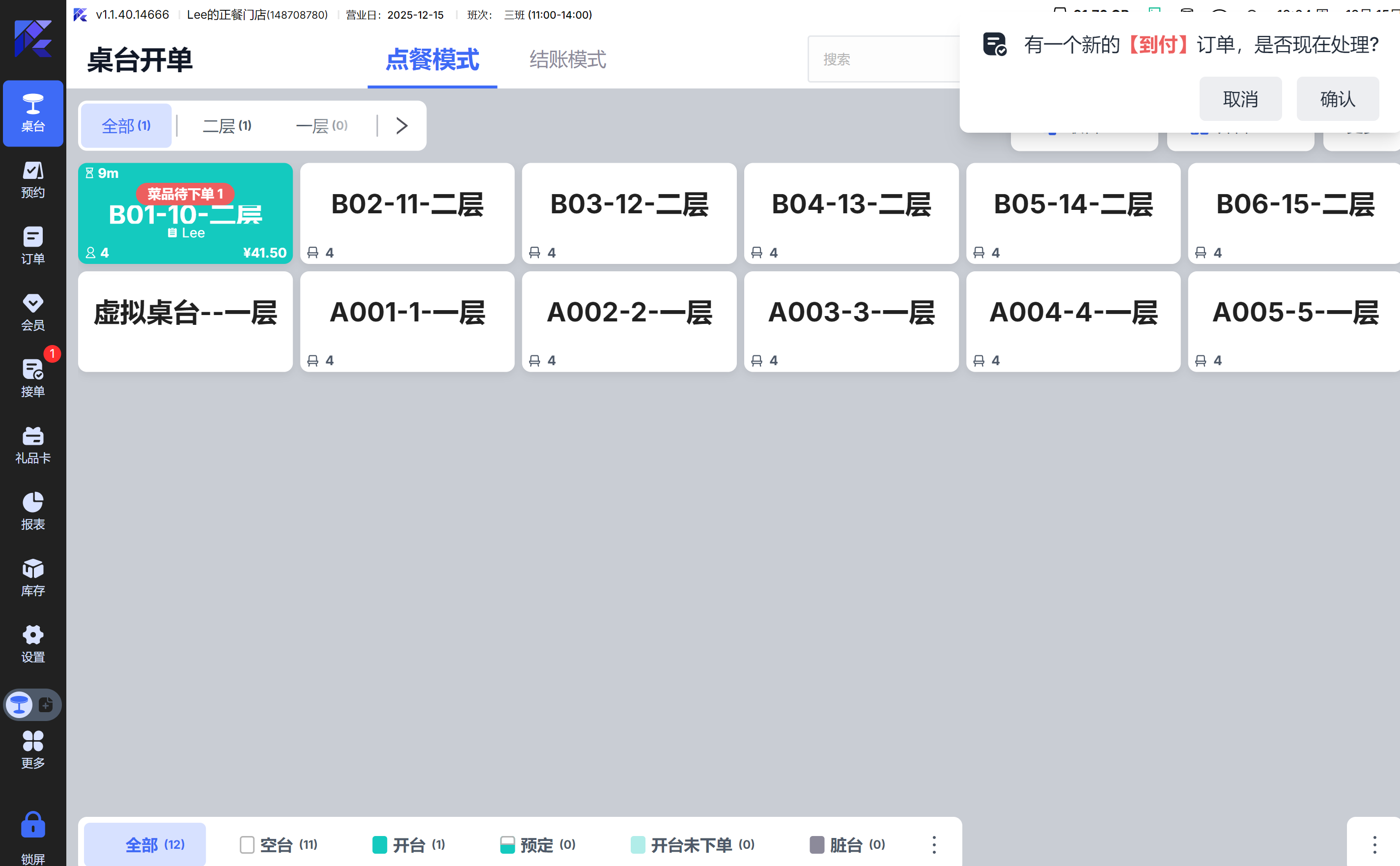The width and height of the screenshot is (1400, 866).
Task: Open the 设置 settings gear icon
Action: (32, 644)
